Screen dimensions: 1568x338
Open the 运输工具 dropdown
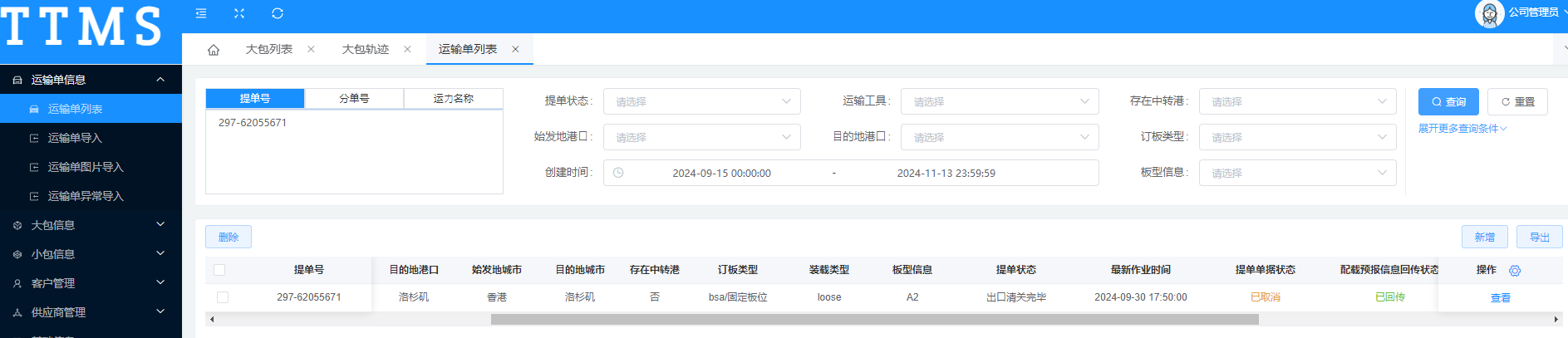click(x=999, y=101)
